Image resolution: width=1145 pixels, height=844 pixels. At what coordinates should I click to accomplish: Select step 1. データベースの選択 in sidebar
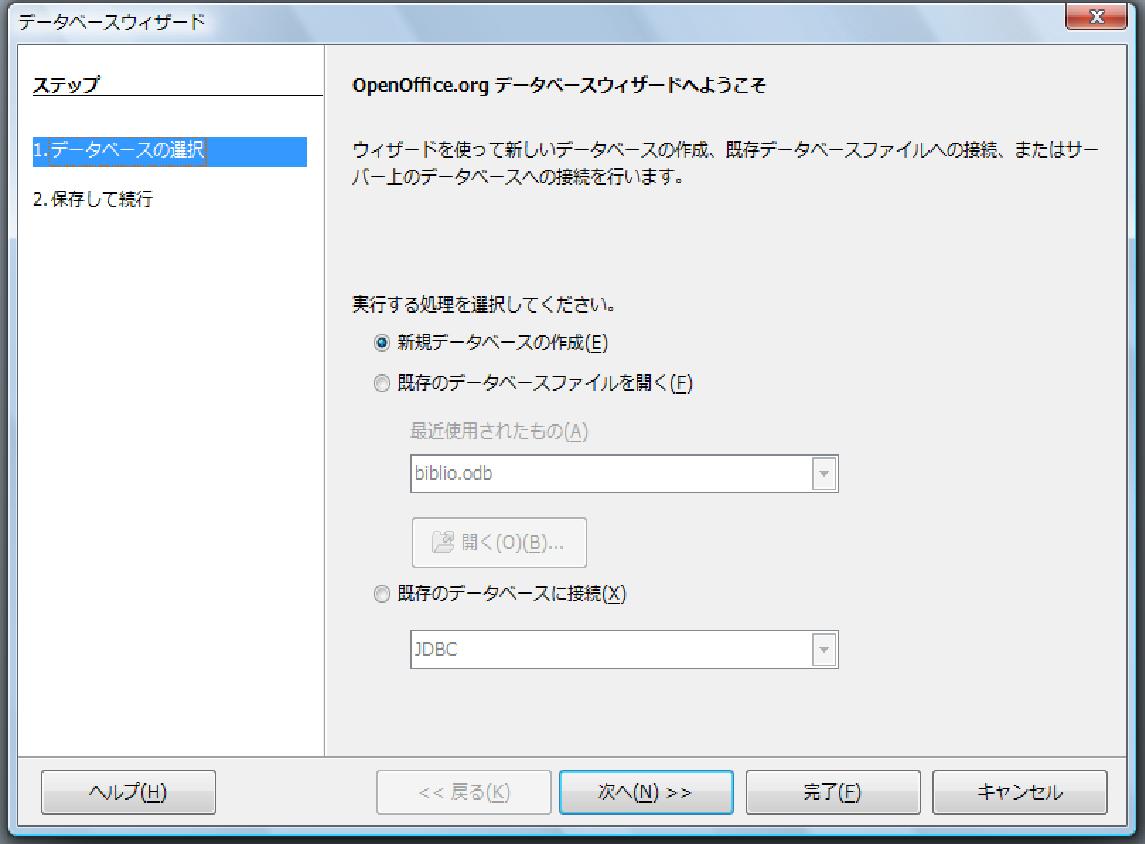[119, 152]
